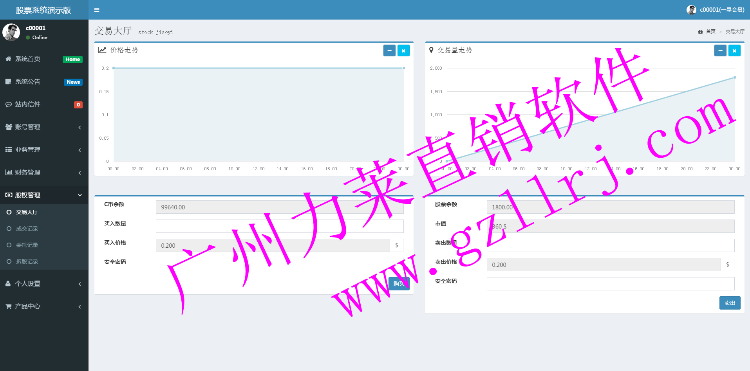Click the sell price field showing 0.200
Screen dimensions: 750x371
pos(604,264)
